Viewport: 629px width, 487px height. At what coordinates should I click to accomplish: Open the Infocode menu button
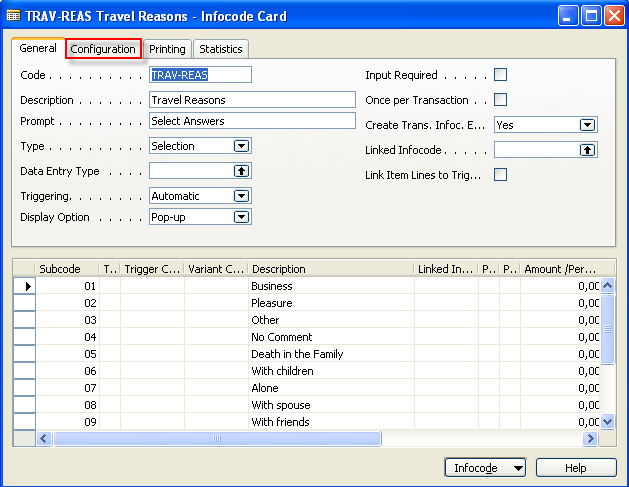(486, 468)
